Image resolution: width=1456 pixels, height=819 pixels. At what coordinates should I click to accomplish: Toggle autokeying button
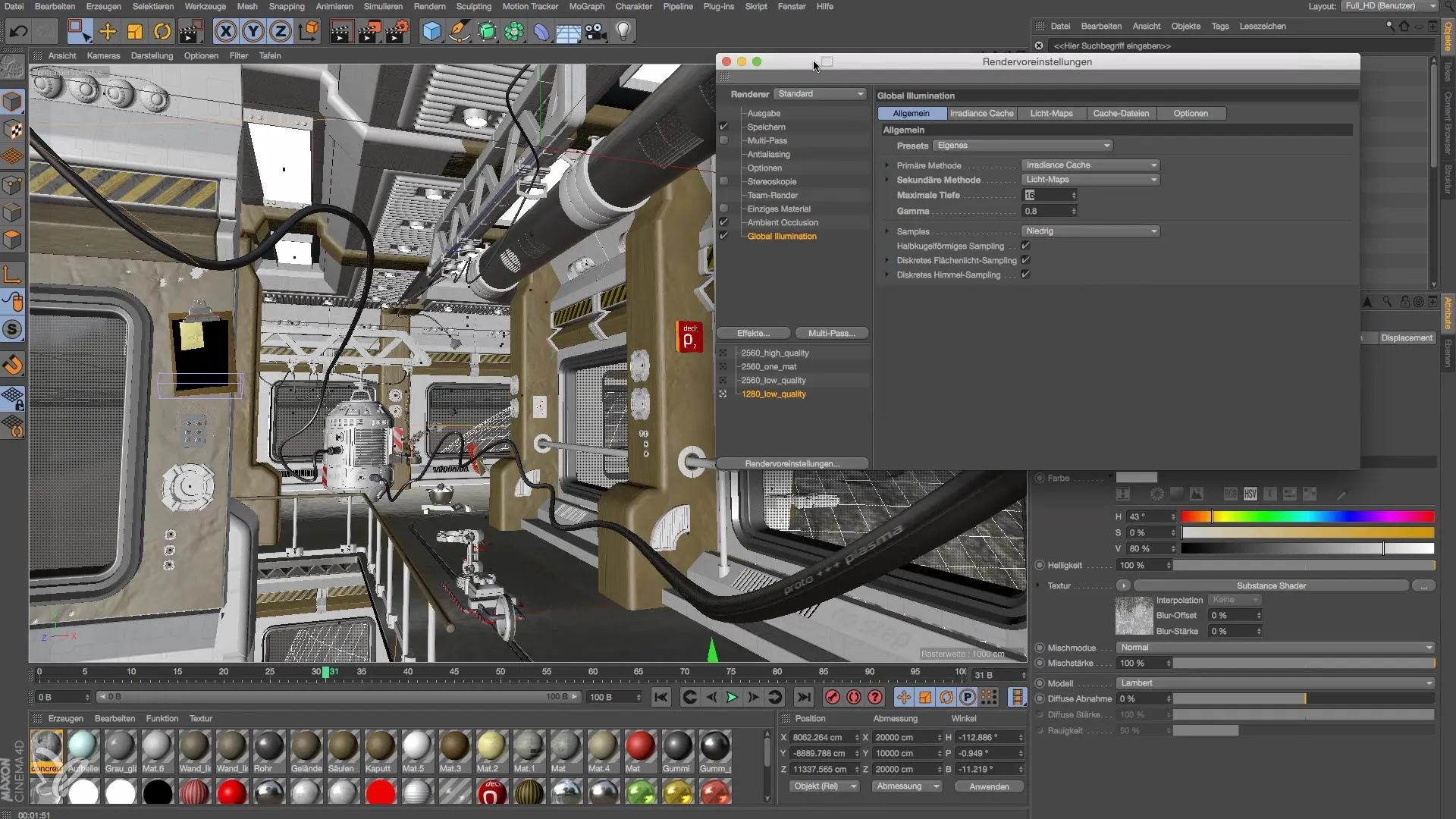point(854,698)
